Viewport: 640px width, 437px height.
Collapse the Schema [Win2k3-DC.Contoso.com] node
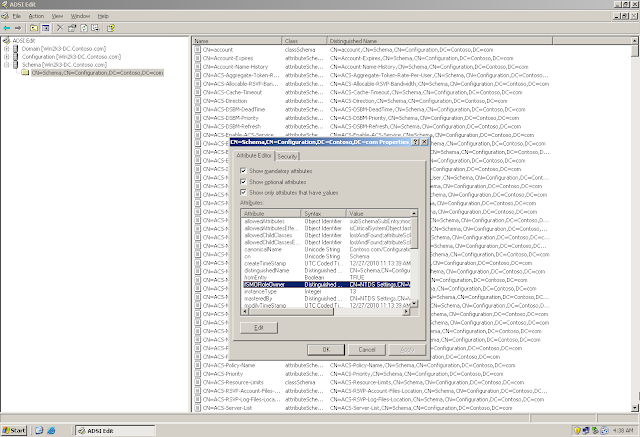[x=7, y=65]
